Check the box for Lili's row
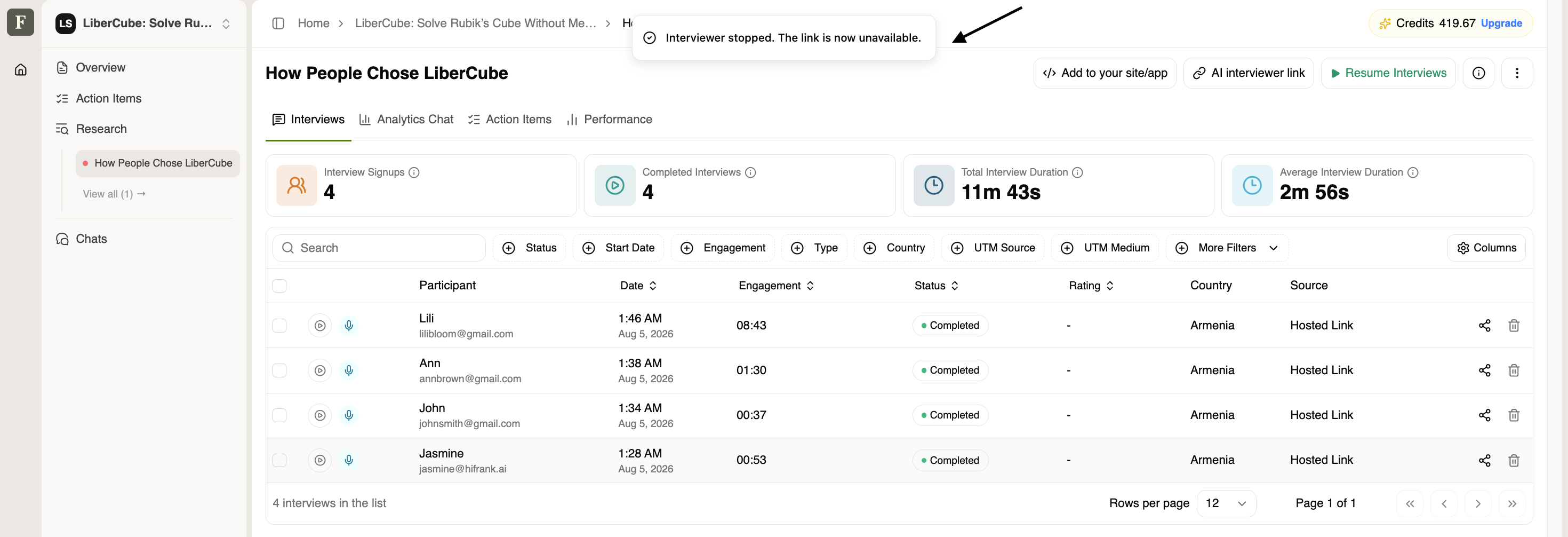Viewport: 1568px width, 537px height. coord(279,326)
